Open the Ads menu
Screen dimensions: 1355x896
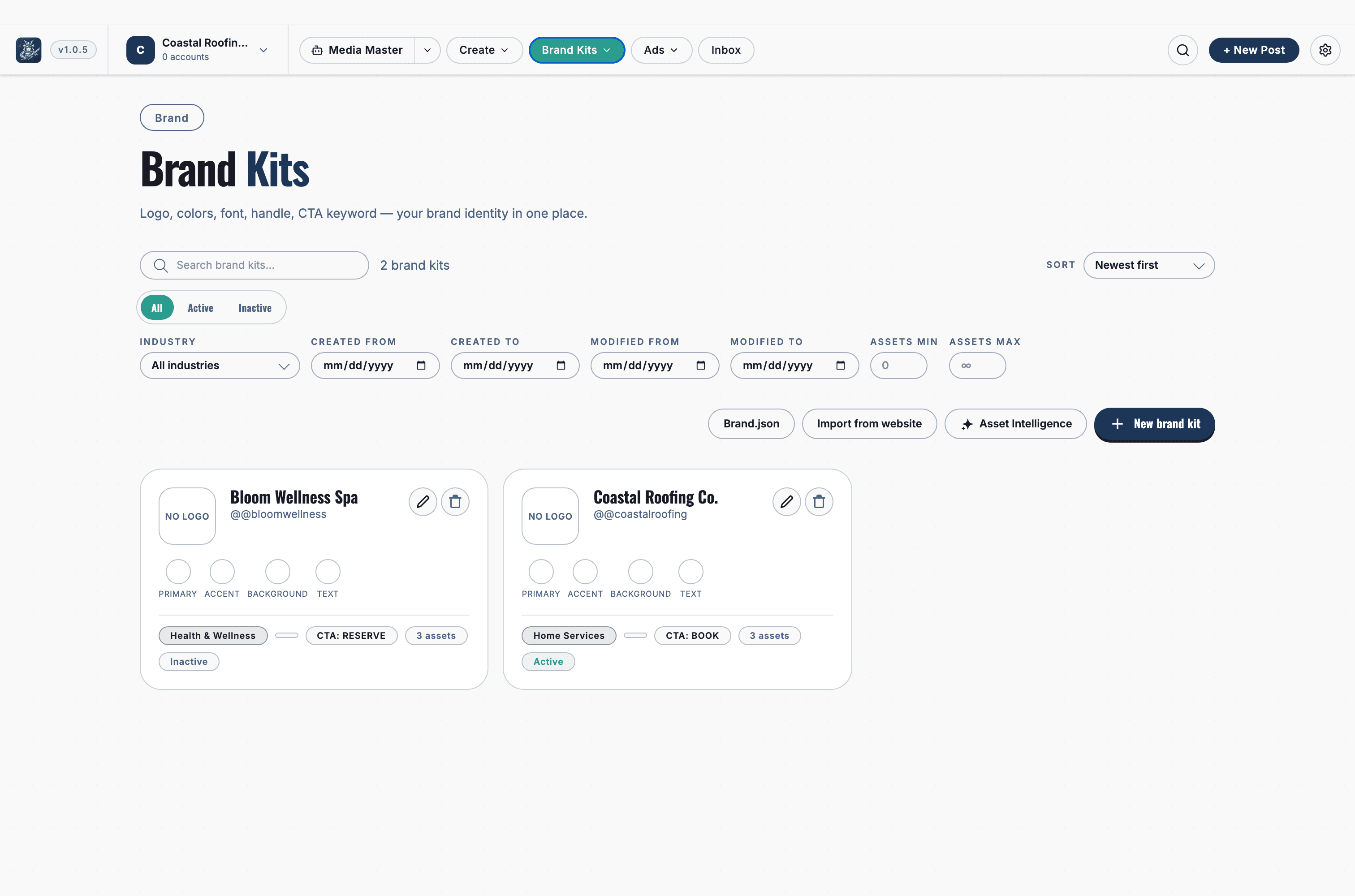(x=661, y=50)
